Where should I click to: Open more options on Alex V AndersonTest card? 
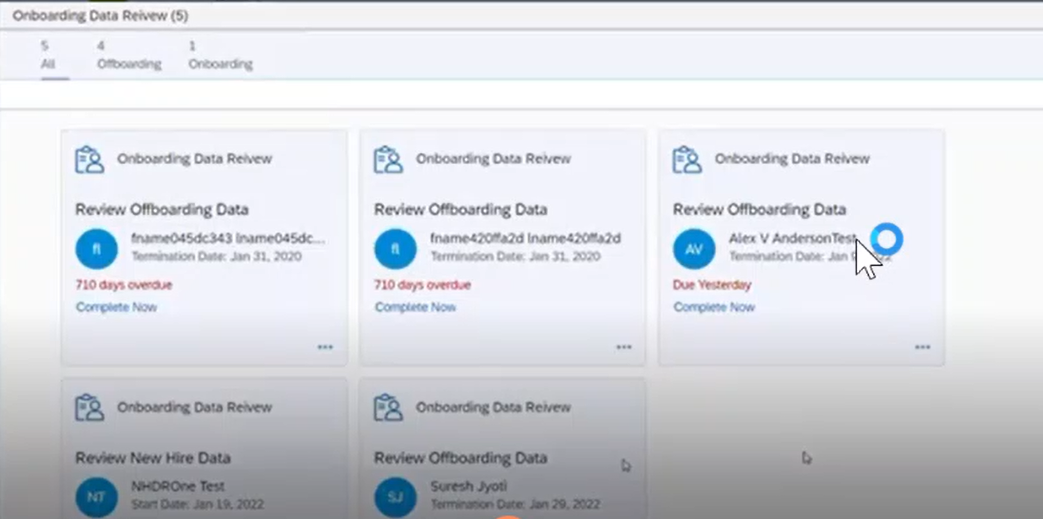922,347
